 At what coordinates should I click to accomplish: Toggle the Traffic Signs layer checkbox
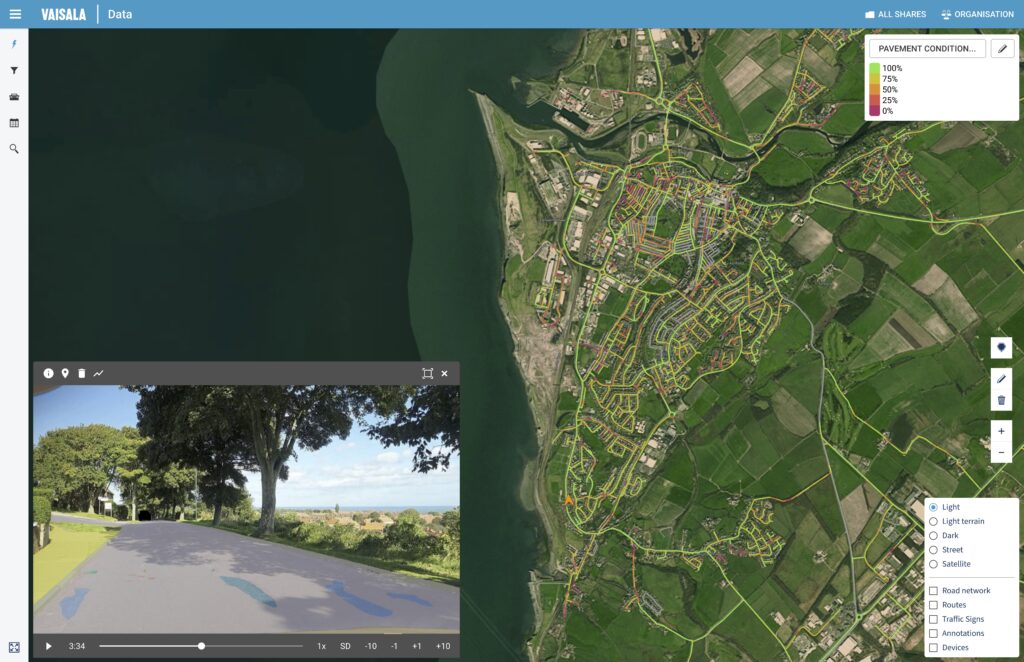pyautogui.click(x=933, y=620)
